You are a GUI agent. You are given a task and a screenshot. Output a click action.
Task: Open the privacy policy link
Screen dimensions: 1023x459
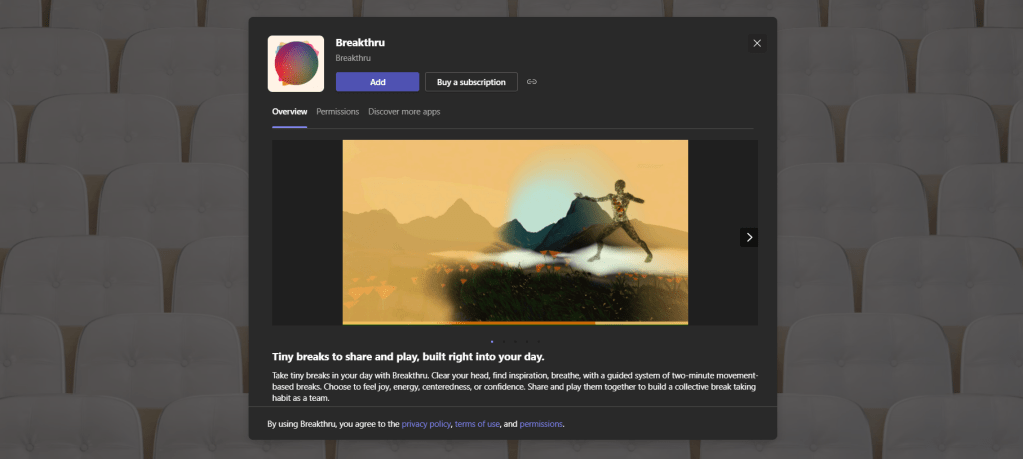click(426, 424)
